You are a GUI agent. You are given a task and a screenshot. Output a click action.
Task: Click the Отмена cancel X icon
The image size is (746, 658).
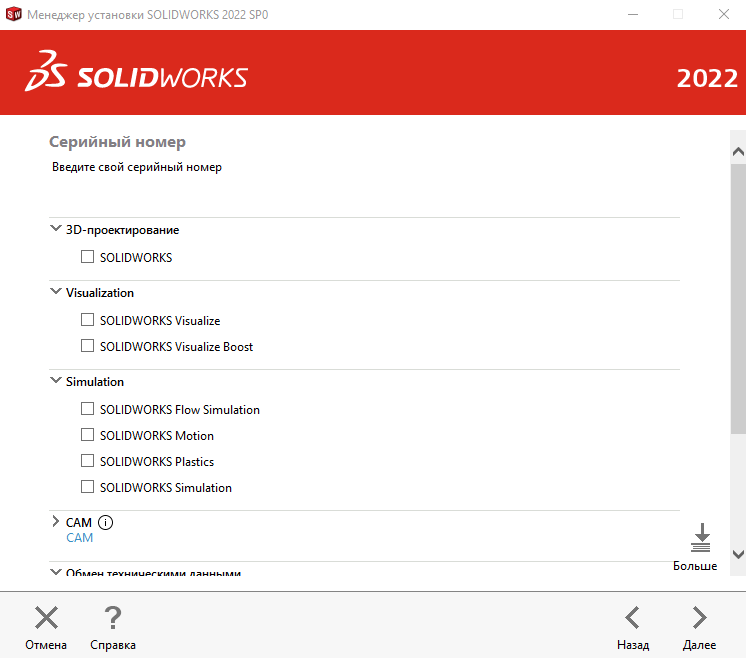(46, 618)
